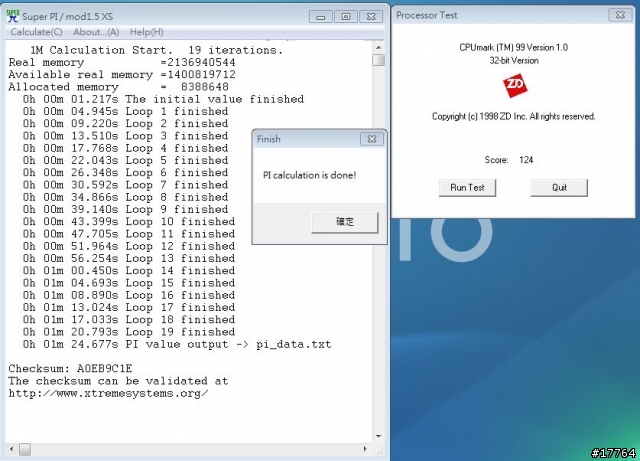The width and height of the screenshot is (640, 461).
Task: Maximize the Super PI window
Action: point(346,17)
